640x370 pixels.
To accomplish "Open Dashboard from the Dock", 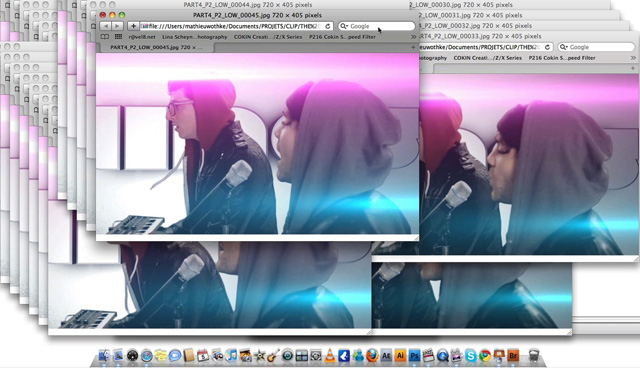I will [132, 356].
